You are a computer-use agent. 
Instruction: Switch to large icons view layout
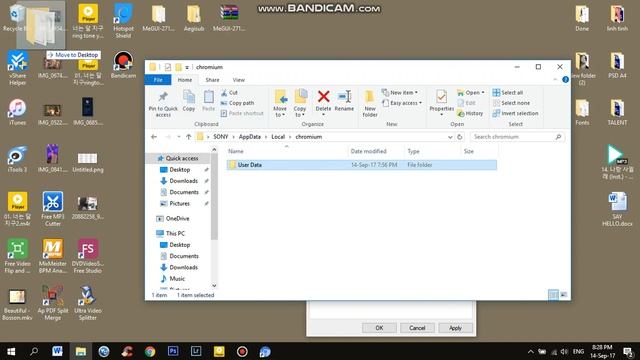(564, 295)
